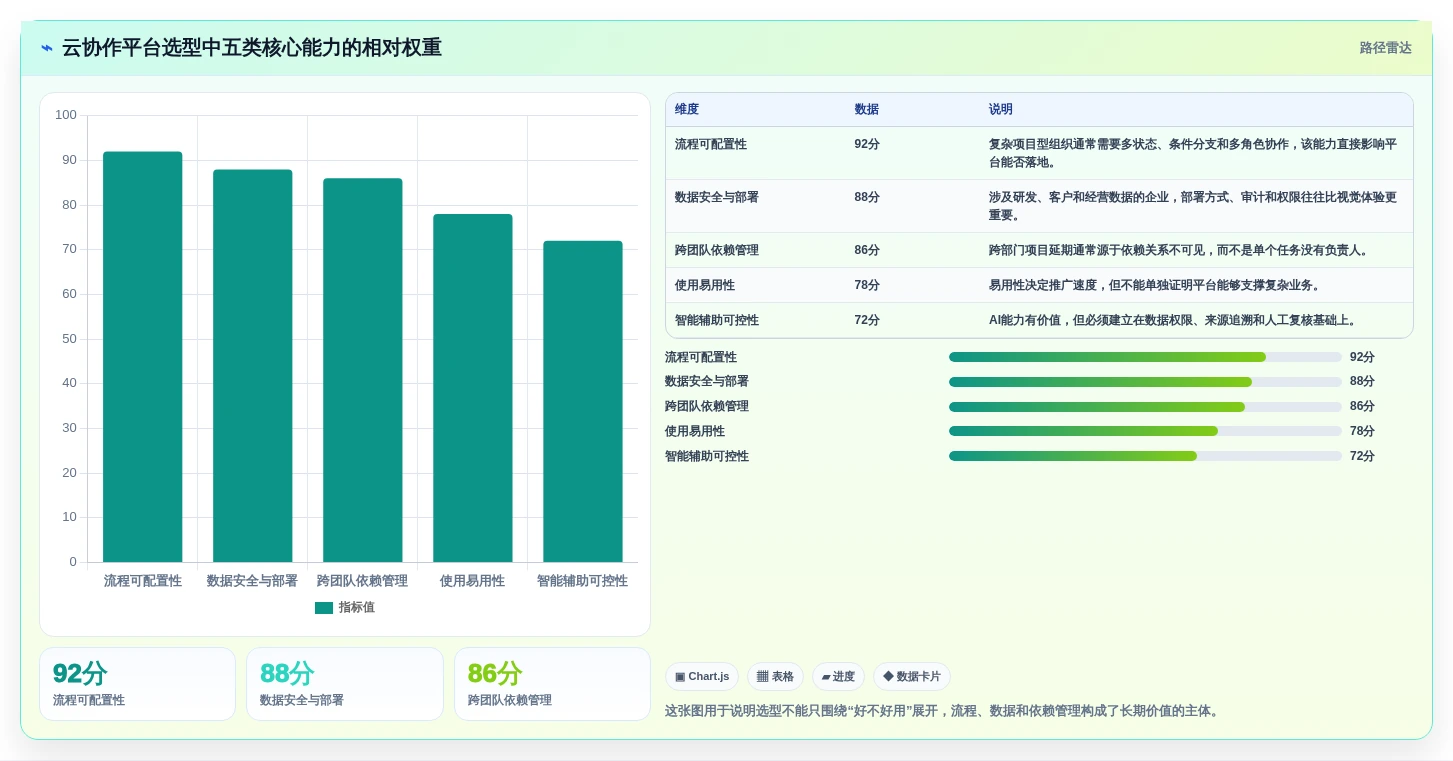Select the 表格 tag chip
The height and width of the screenshot is (761, 1453).
pos(775,677)
